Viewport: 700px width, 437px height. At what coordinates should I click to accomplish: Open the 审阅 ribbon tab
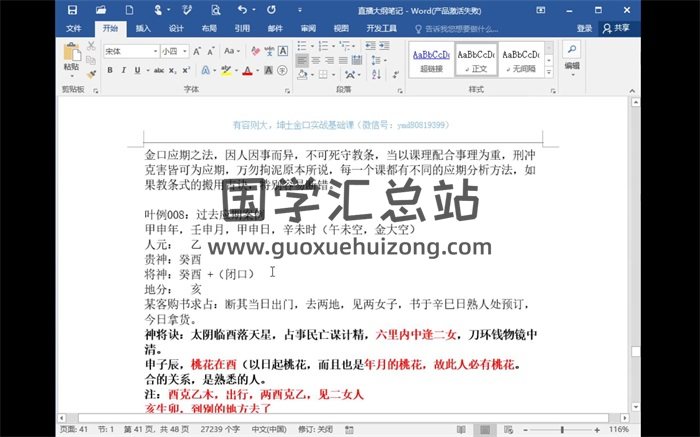click(x=308, y=29)
